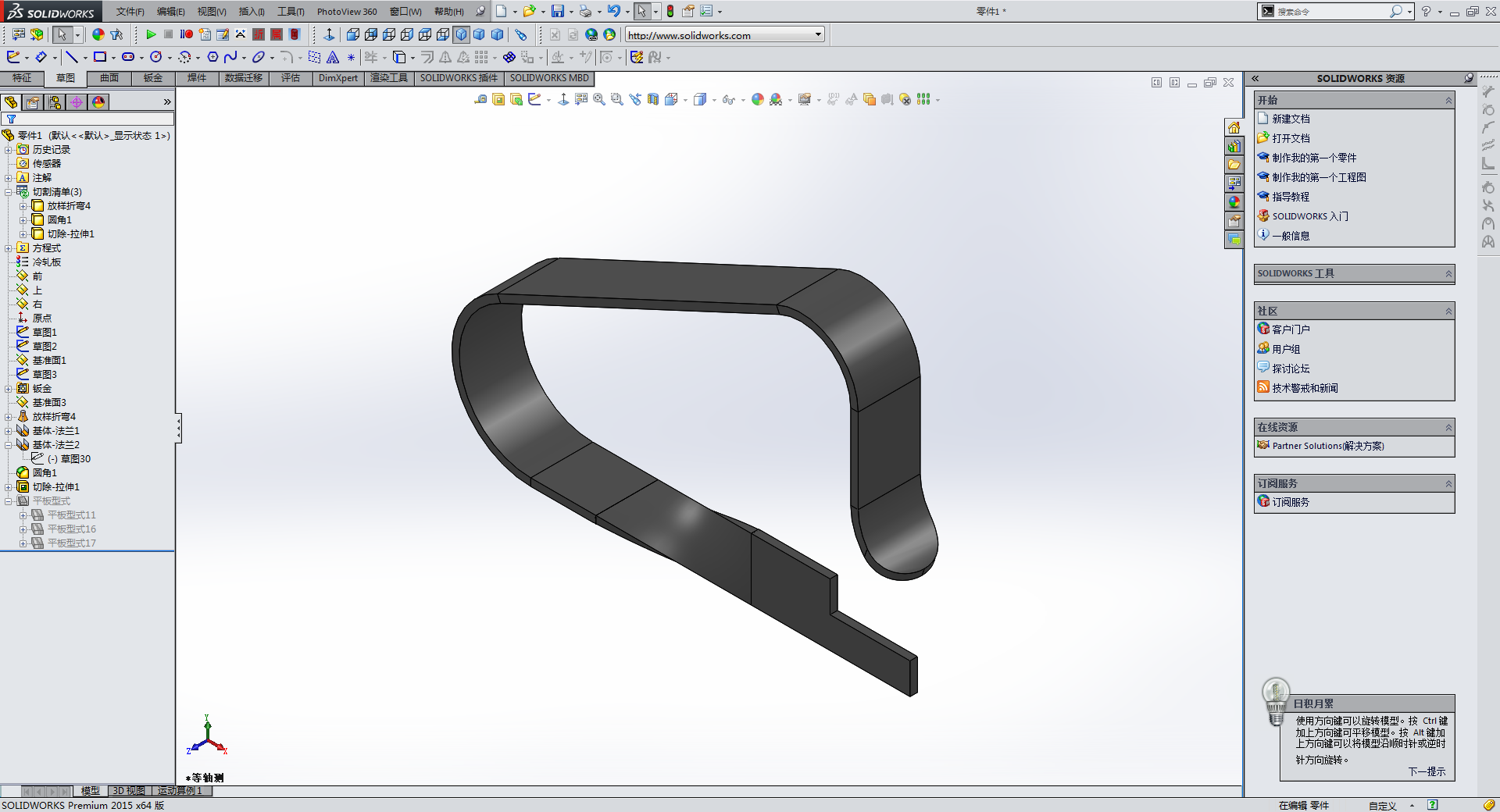Click the Previous View icon
This screenshot has width=1500, height=812.
pyautogui.click(x=635, y=99)
